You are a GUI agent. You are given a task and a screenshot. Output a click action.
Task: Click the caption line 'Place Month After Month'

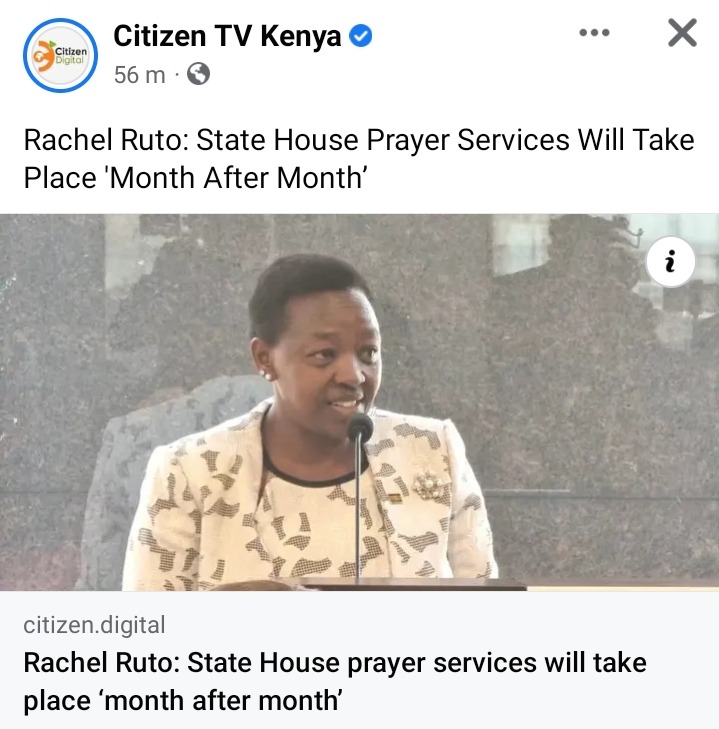(195, 178)
